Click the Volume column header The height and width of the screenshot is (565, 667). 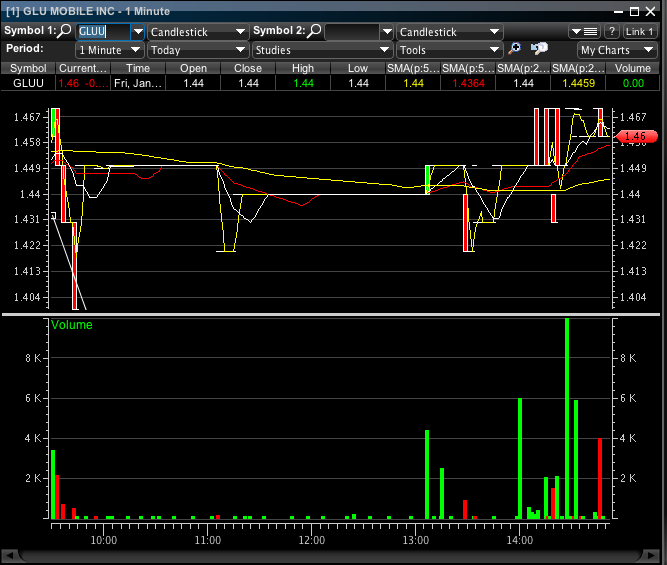coord(632,68)
